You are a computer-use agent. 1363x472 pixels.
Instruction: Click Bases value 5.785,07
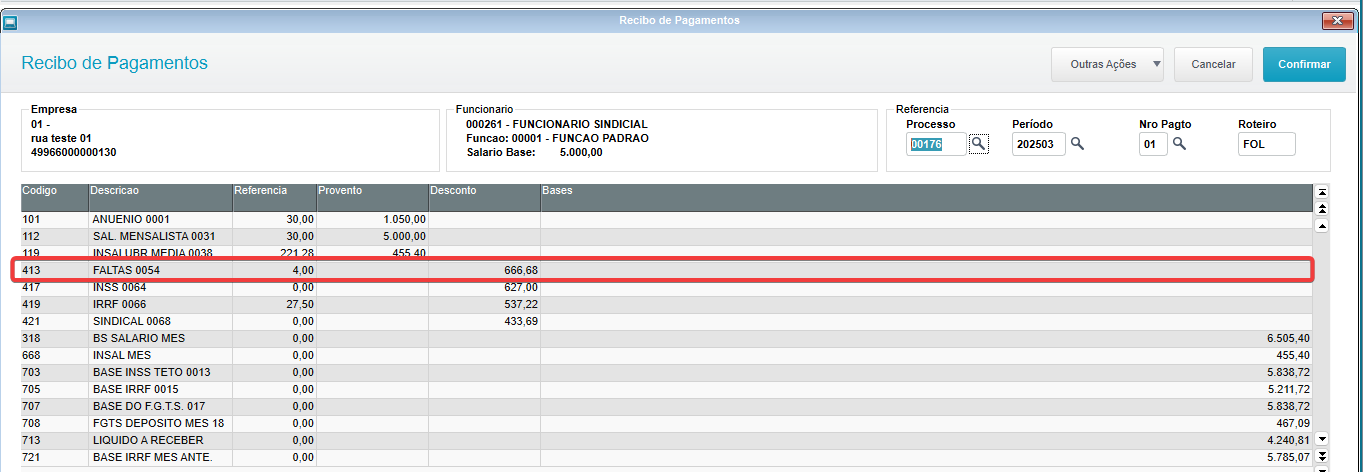point(1288,457)
